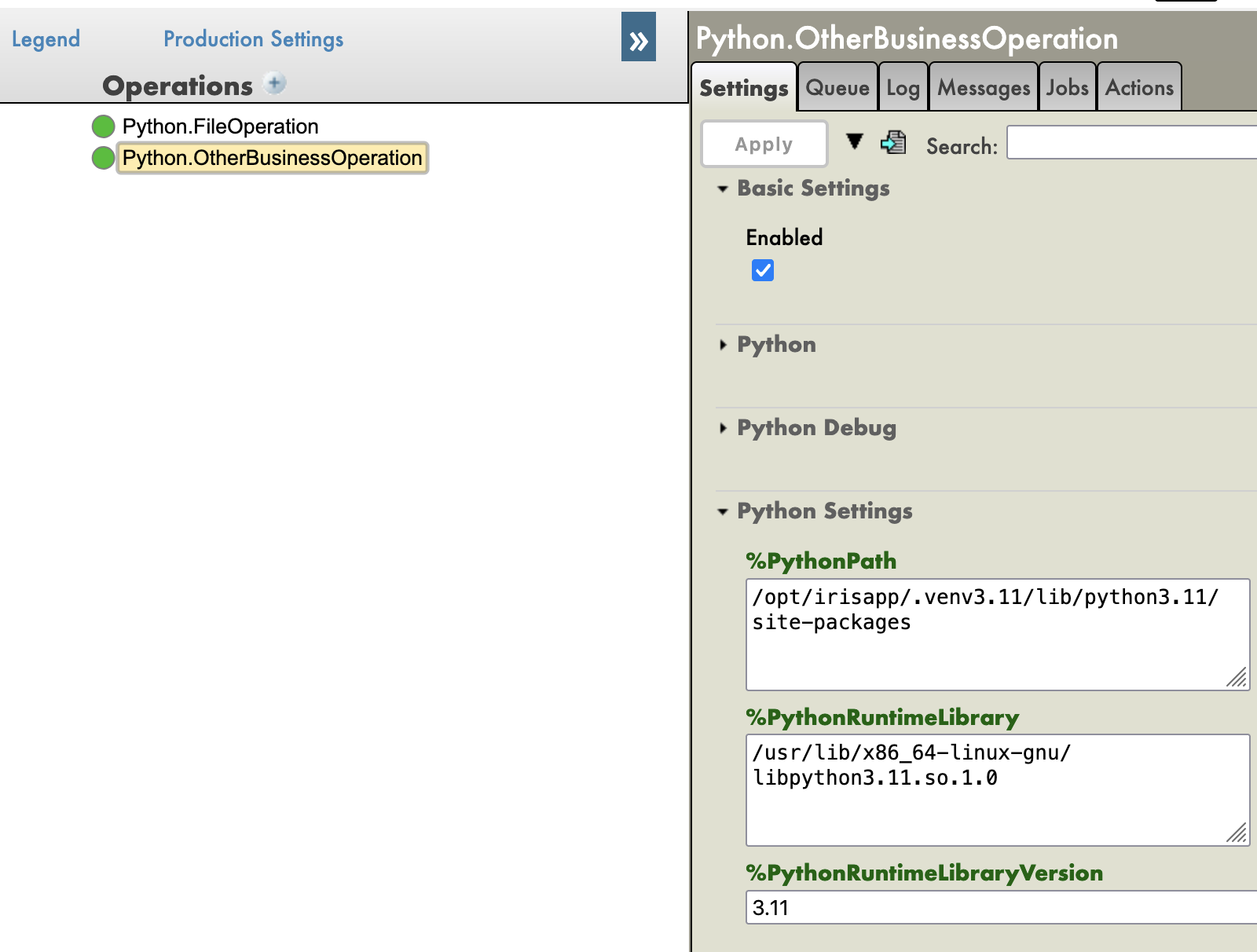Click into the %PythonRuntimeLibrary text area
This screenshot has height=952, width=1257.
[998, 790]
